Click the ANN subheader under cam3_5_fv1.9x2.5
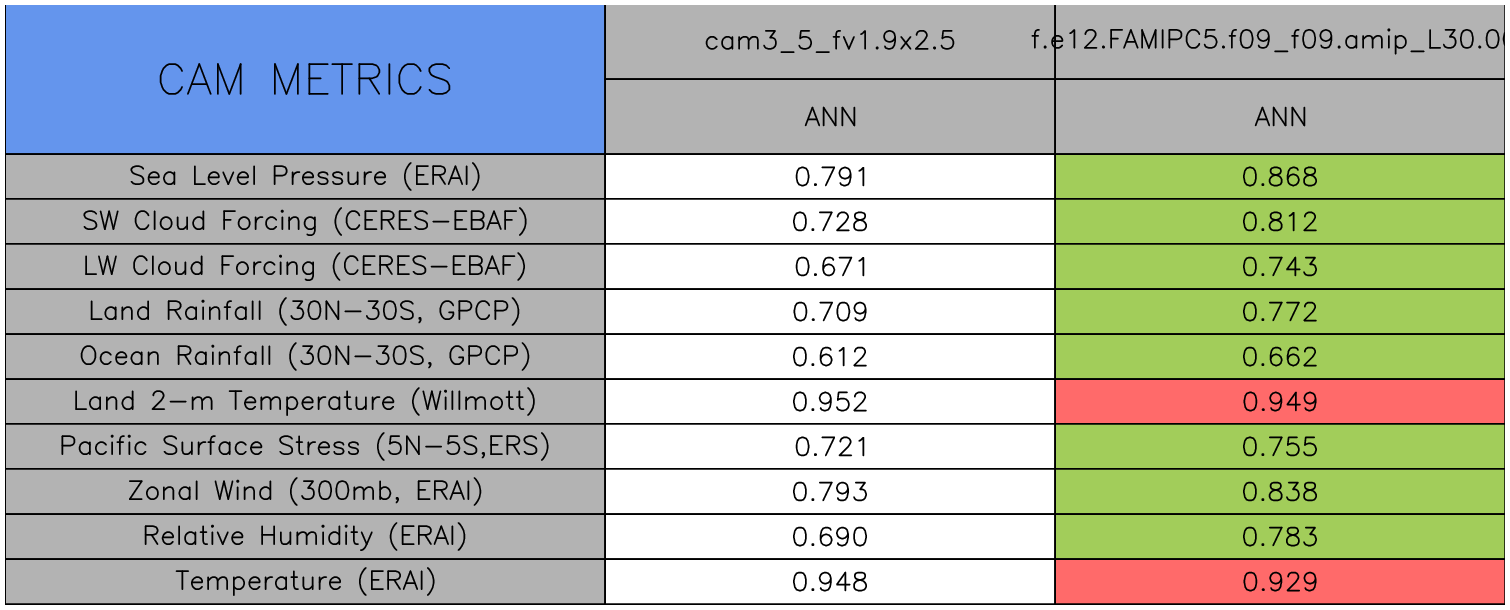The image size is (1510, 610). (830, 117)
